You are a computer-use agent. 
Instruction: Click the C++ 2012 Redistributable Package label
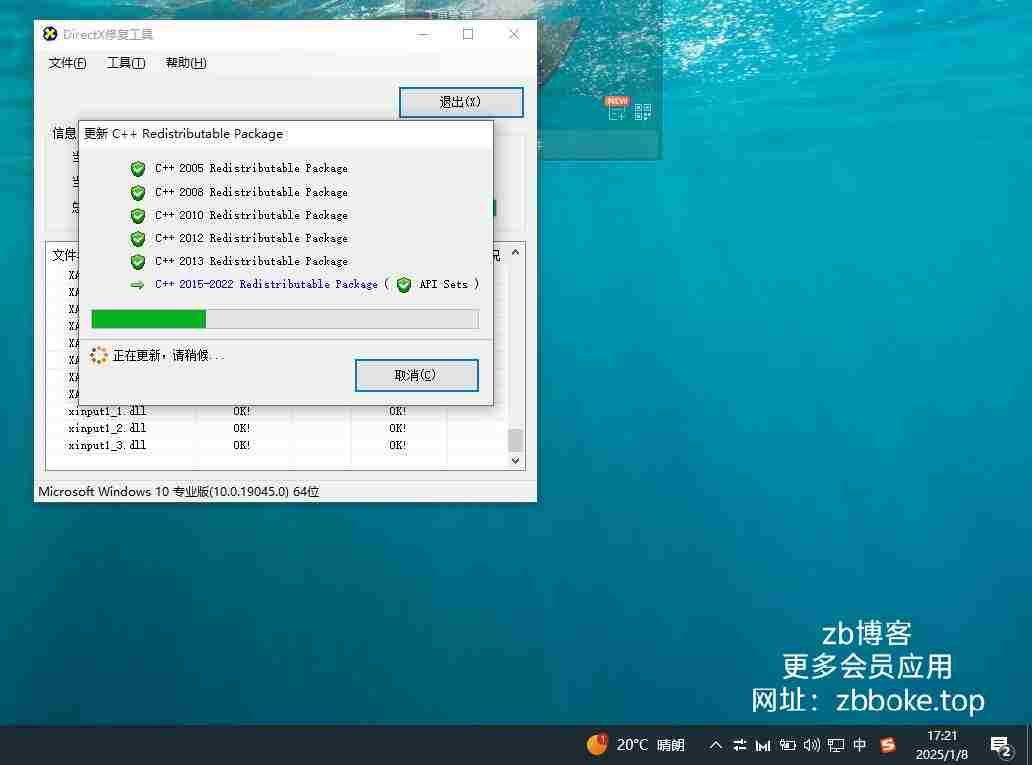[251, 238]
